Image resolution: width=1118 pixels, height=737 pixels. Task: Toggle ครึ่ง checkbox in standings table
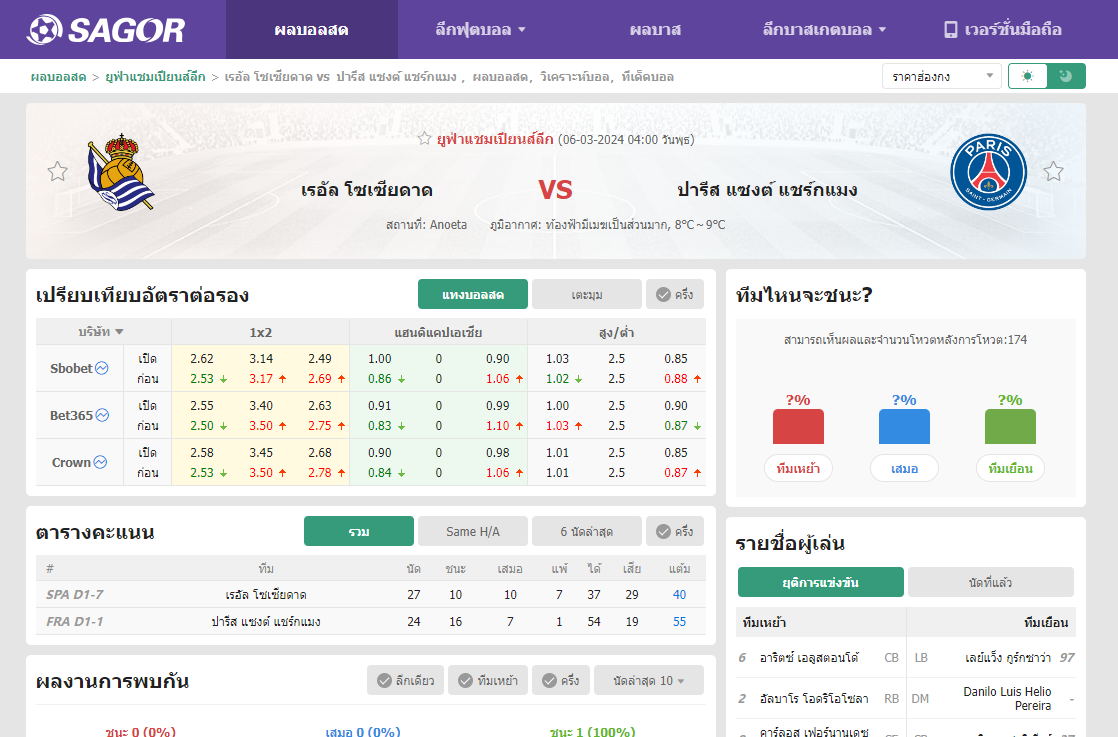pos(675,531)
